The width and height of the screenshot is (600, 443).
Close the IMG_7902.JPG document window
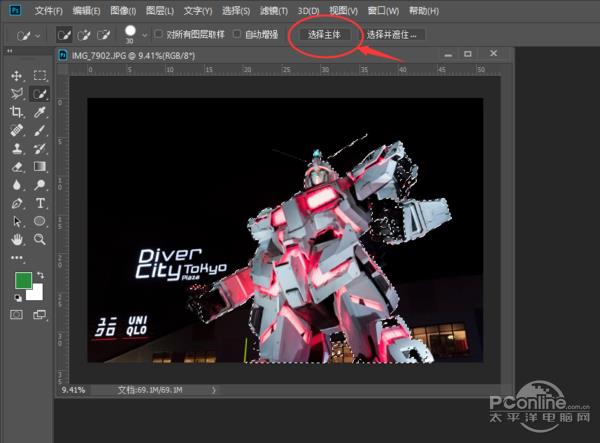point(494,54)
